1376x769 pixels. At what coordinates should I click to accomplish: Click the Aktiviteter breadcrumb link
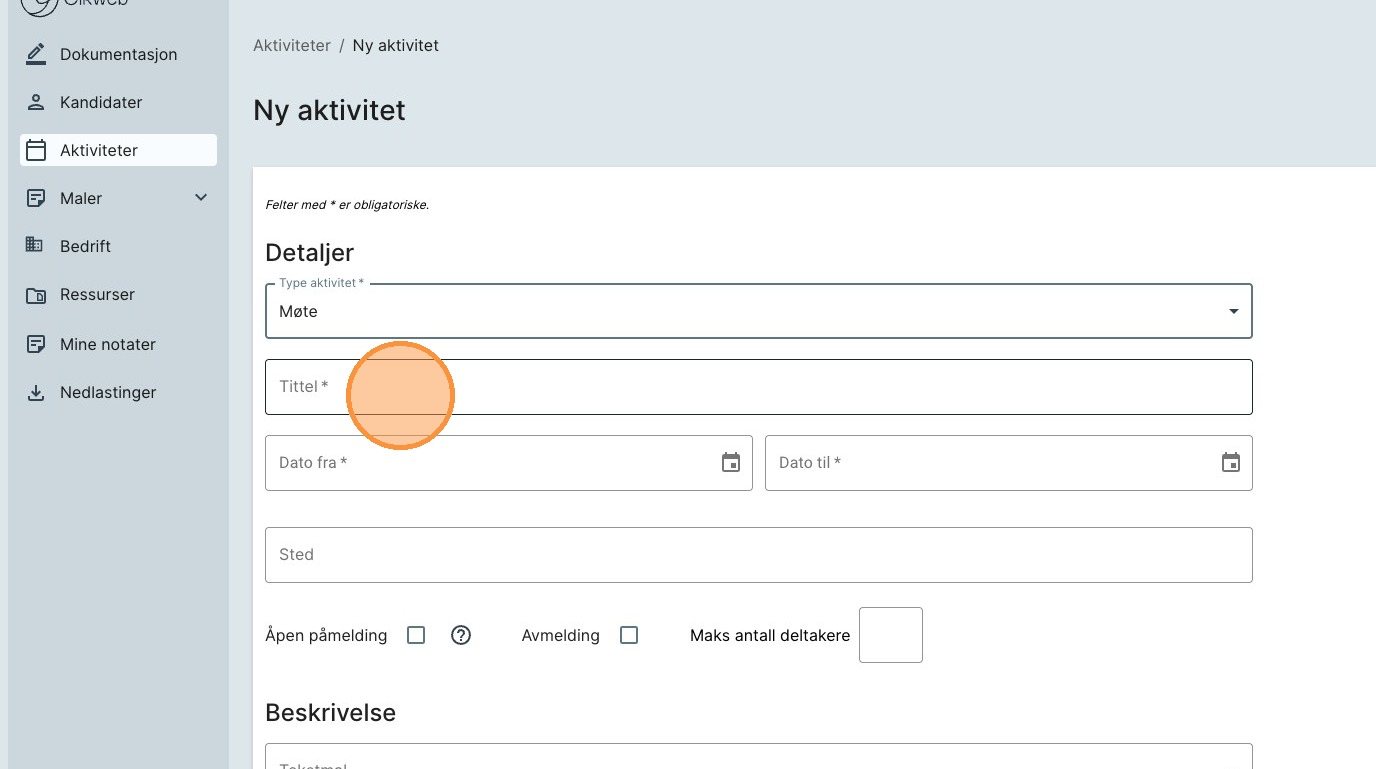[x=292, y=46]
